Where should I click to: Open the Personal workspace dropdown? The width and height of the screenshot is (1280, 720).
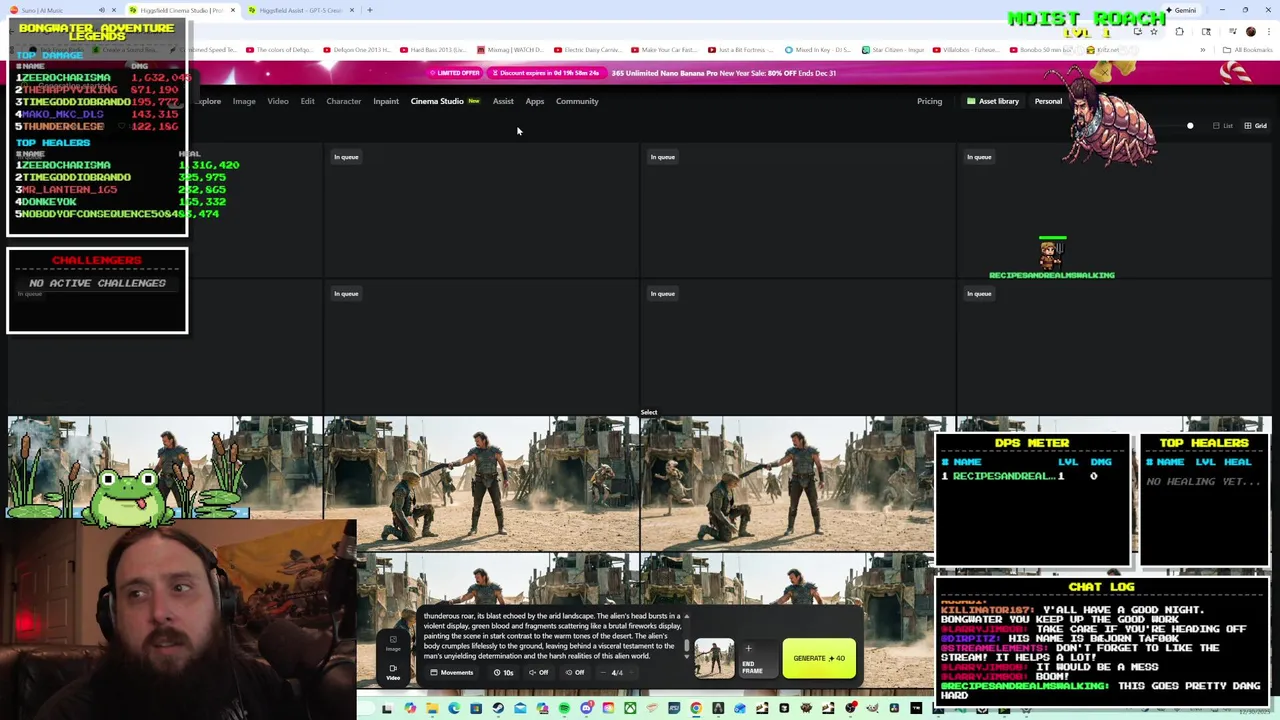pyautogui.click(x=1048, y=101)
